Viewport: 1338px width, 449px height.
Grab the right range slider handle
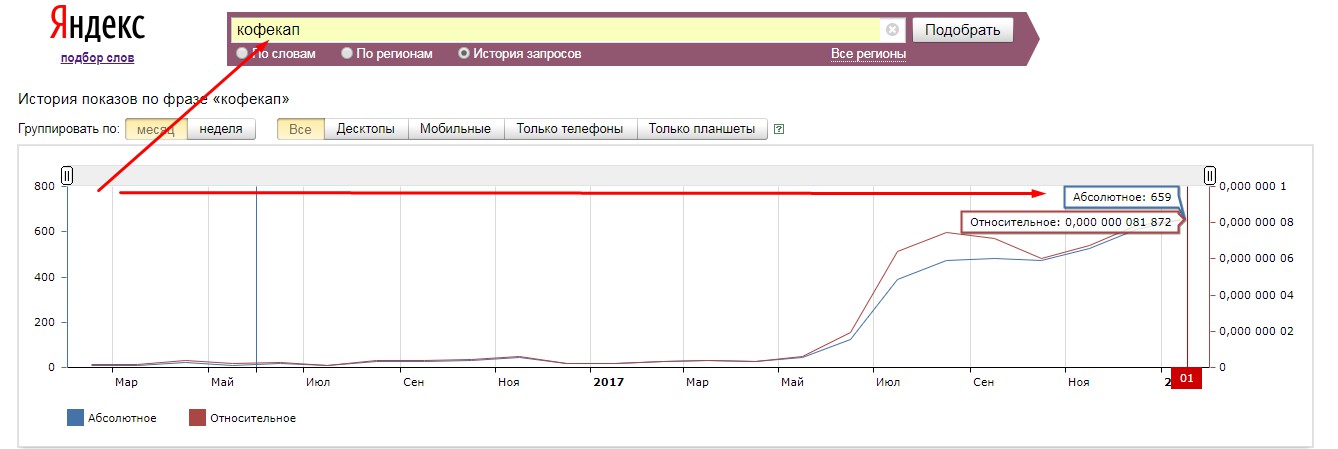1210,176
